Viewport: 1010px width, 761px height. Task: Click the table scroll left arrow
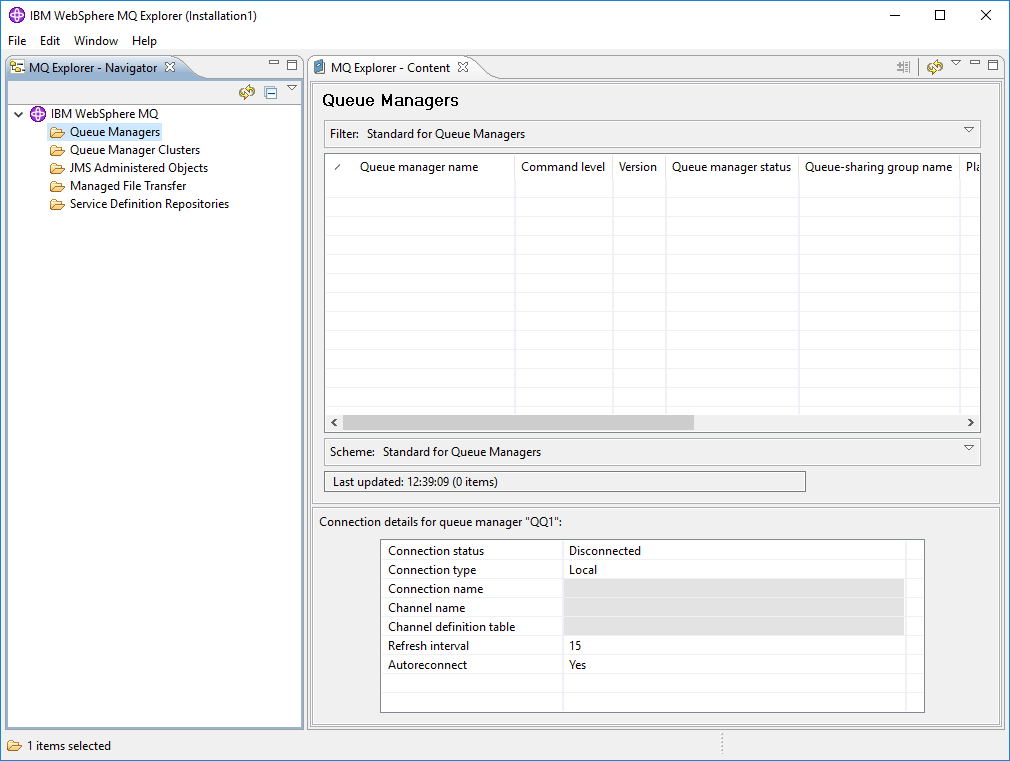[x=334, y=423]
